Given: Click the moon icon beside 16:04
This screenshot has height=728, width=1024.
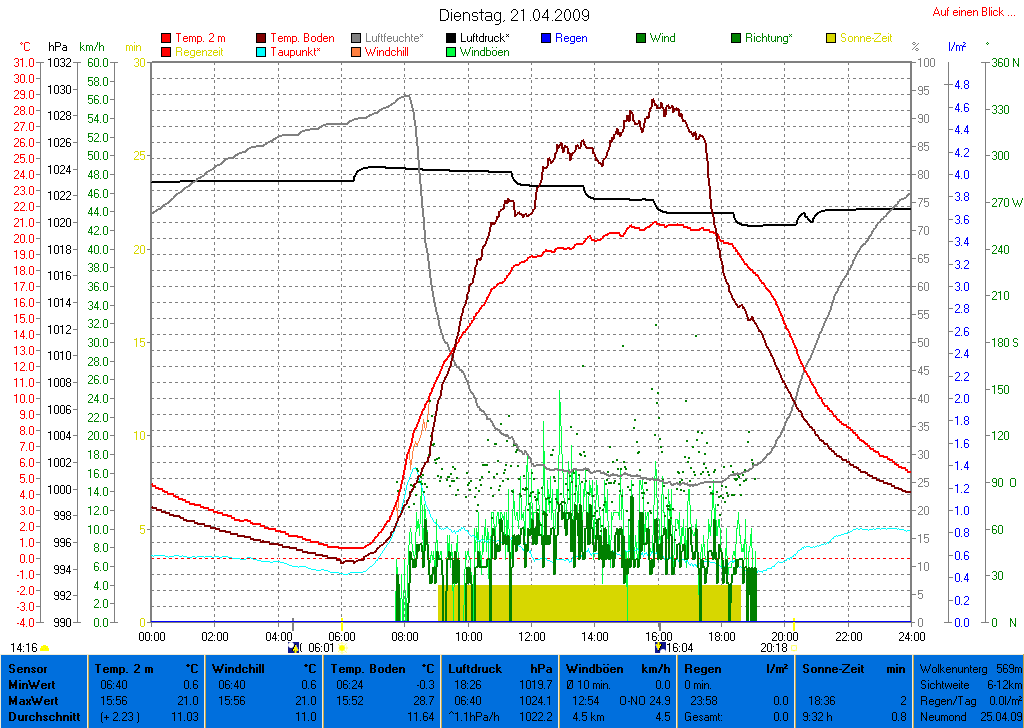Looking at the screenshot, I should click(x=659, y=647).
